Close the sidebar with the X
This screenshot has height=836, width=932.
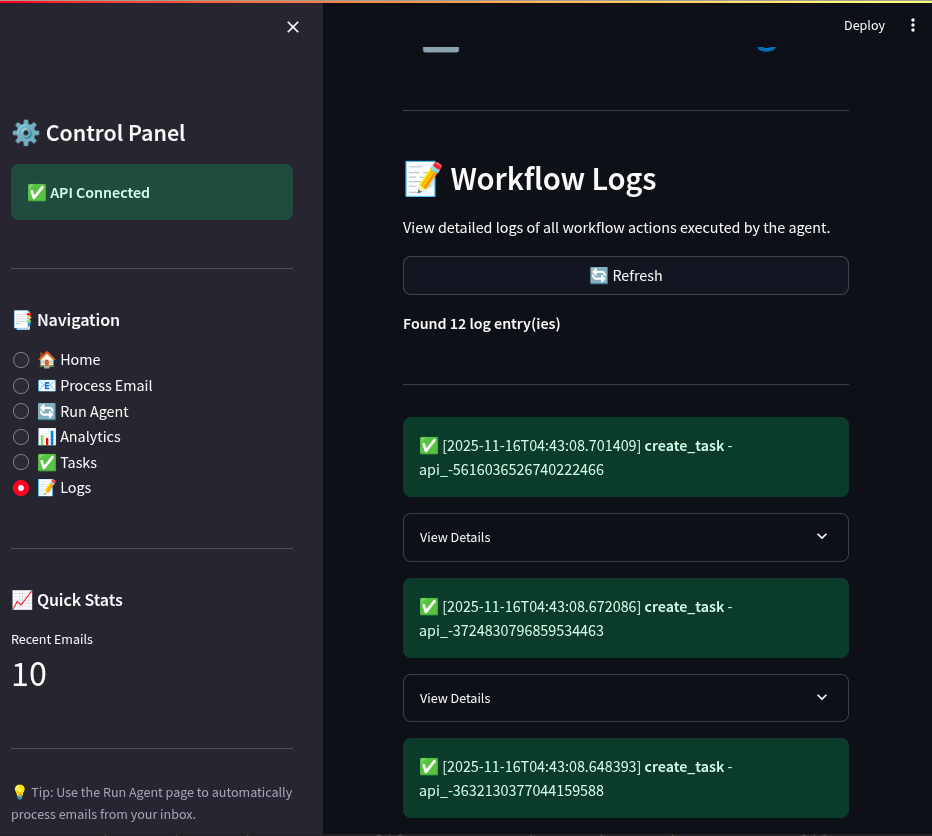(292, 27)
